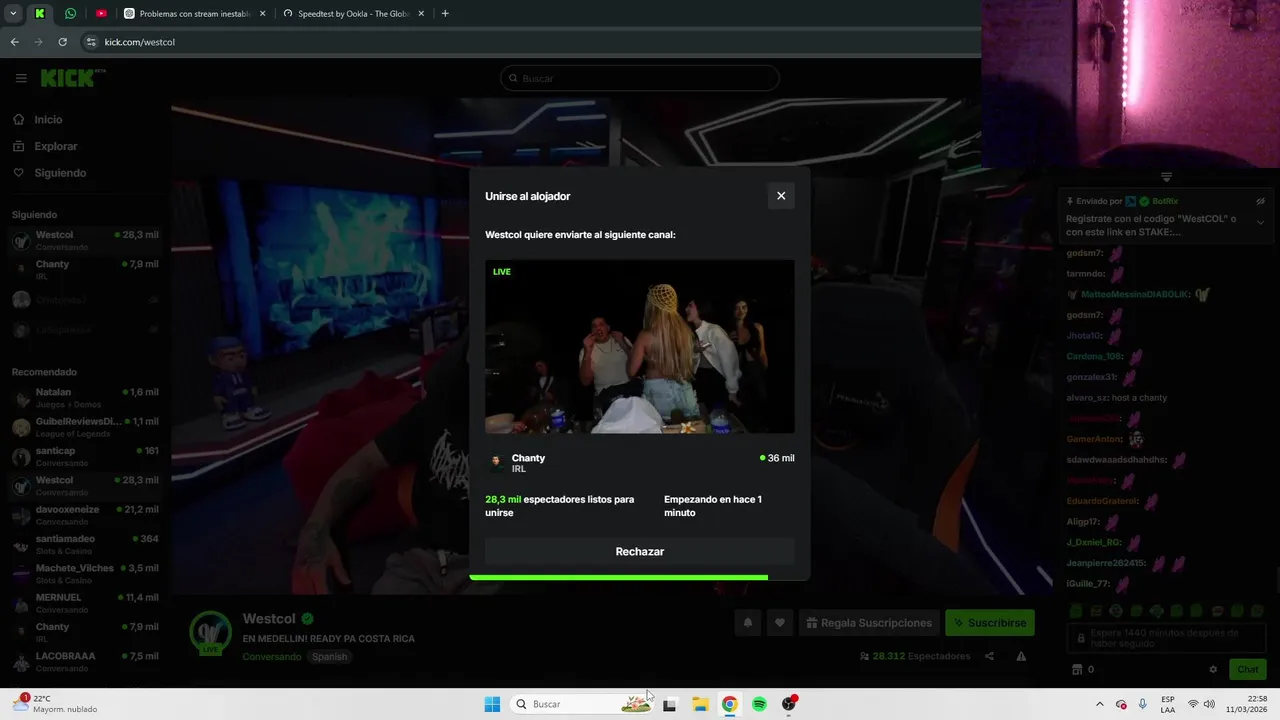This screenshot has height=720, width=1280.
Task: Open recommended channel santiamadeo
Action: pos(85,544)
